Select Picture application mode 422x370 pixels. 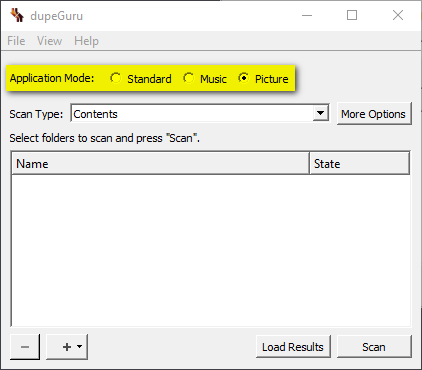tap(263, 79)
